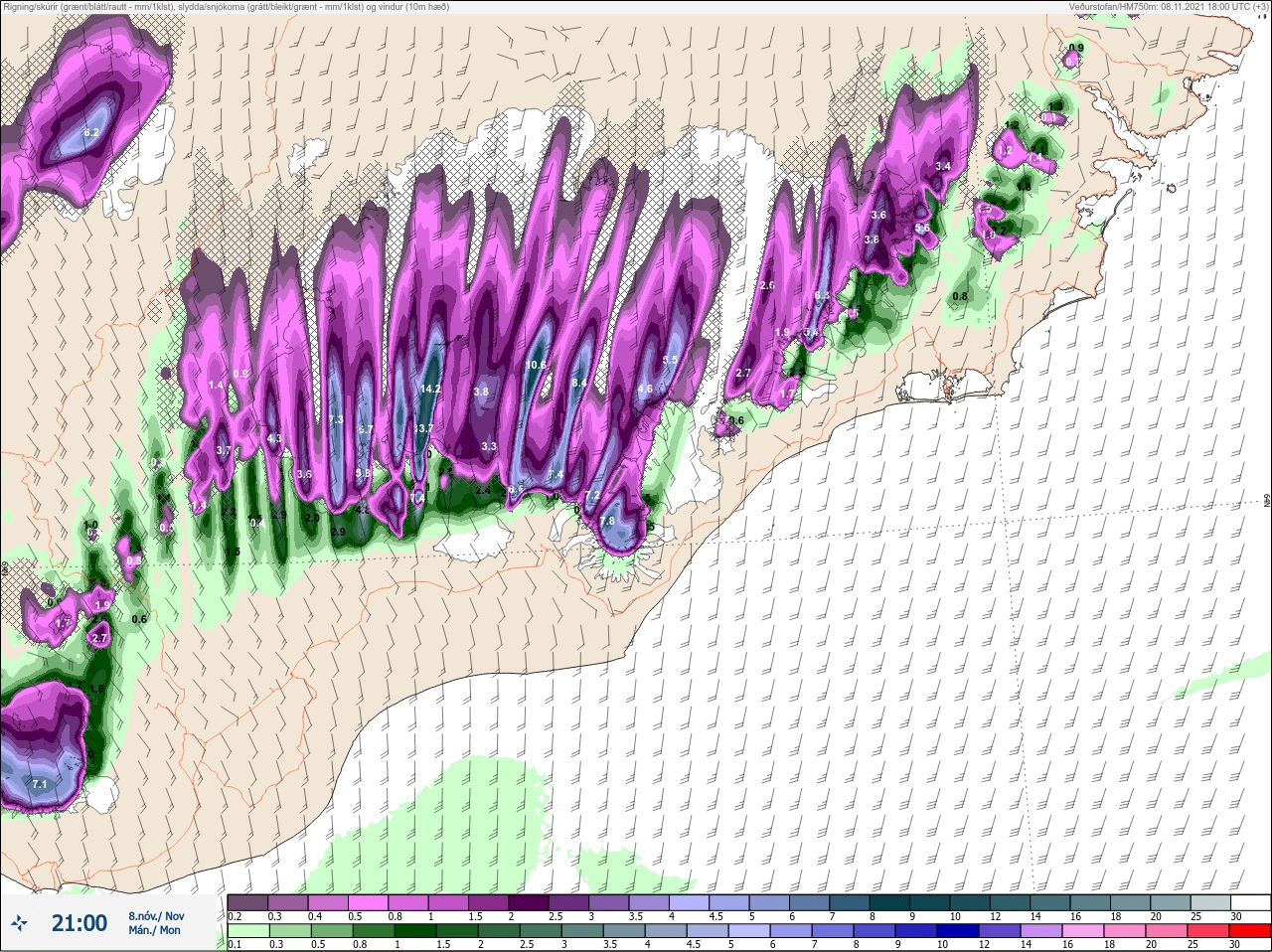Click the four-pointed star icon beside 21:00
The image size is (1272, 952).
point(20,923)
